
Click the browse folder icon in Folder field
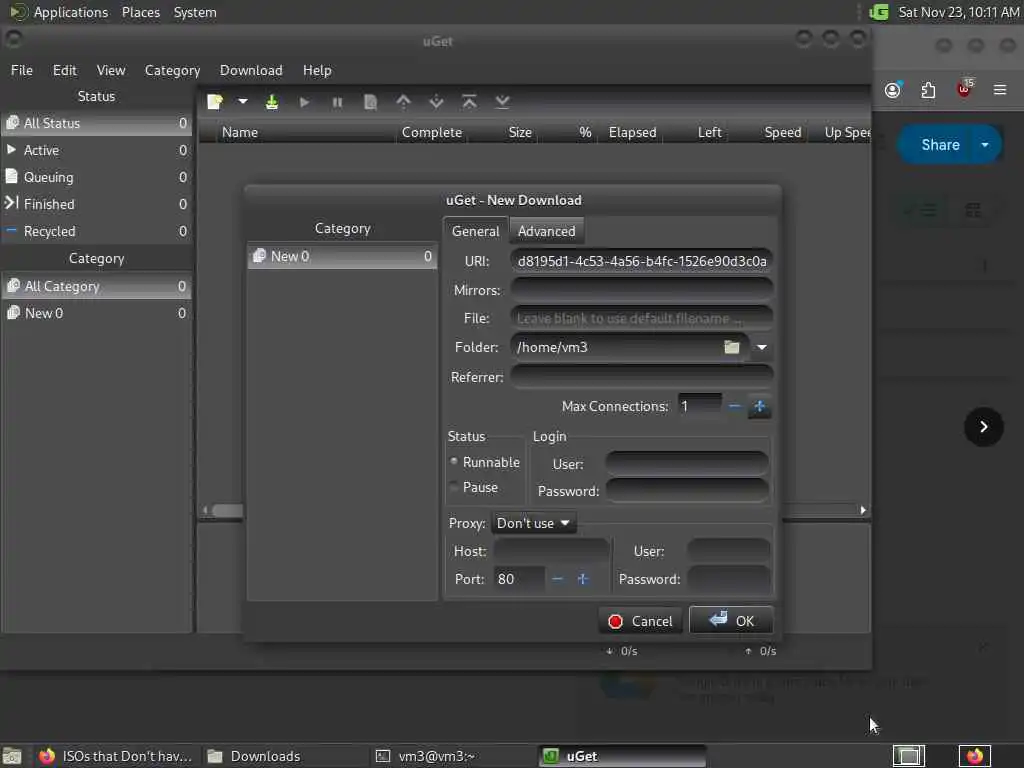click(732, 347)
